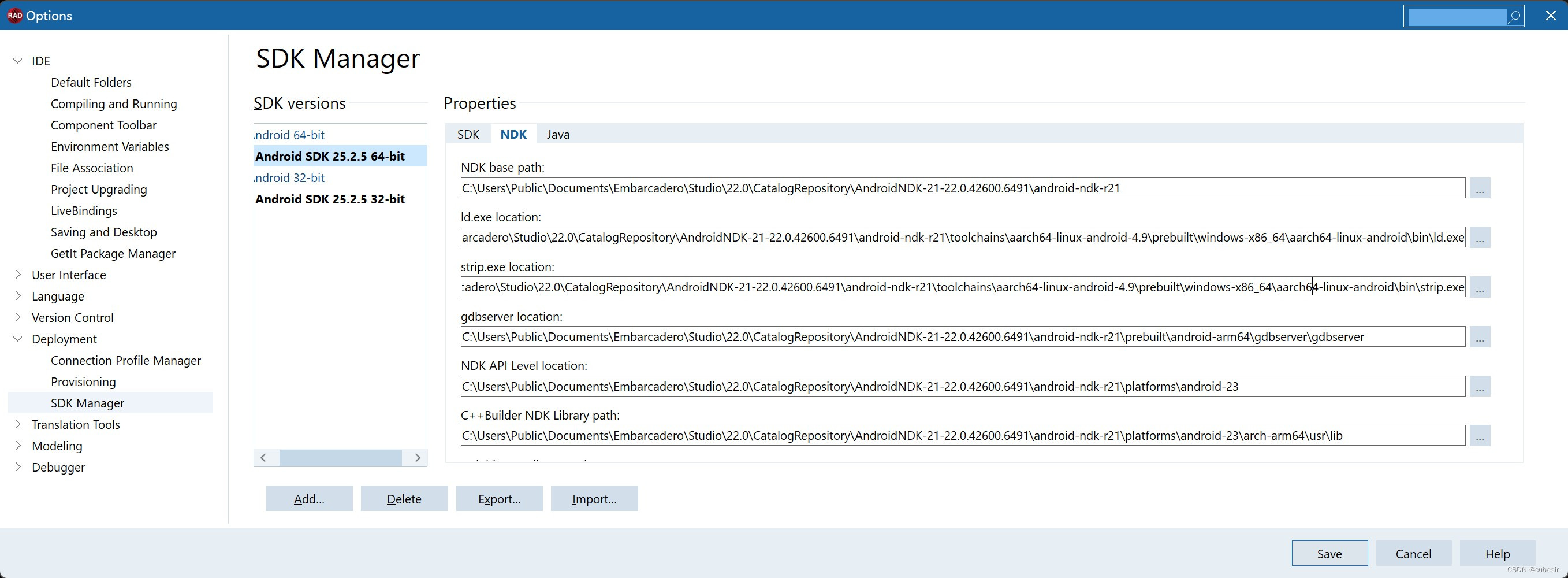
Task: Click the NDK base path field
Action: 962,188
